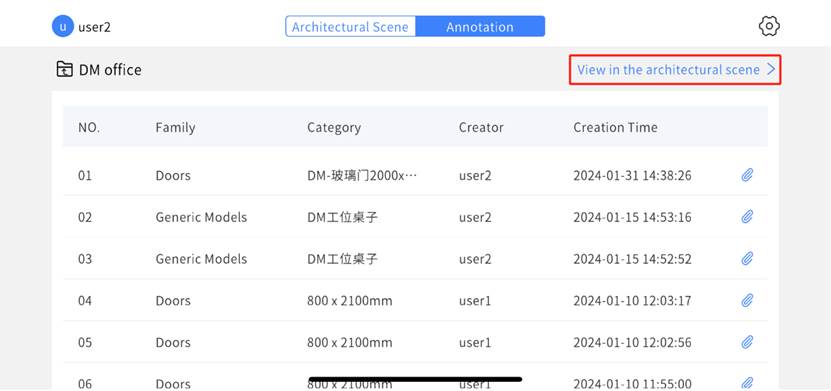Select row number 01
831x391 pixels.
[x=85, y=175]
